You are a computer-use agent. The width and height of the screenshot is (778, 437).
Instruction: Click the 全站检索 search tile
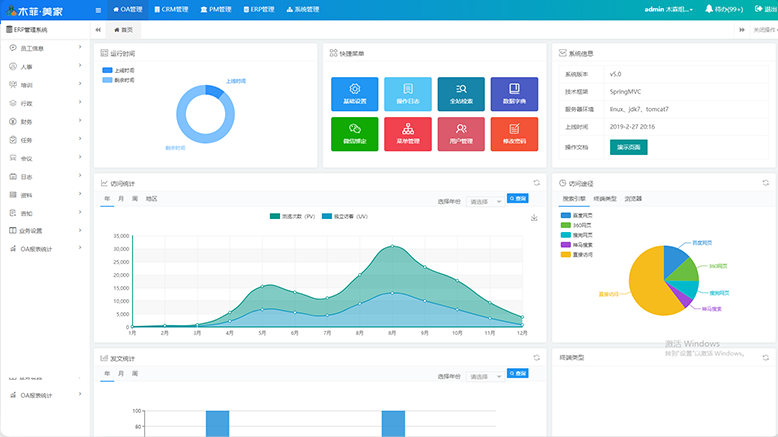pyautogui.click(x=461, y=94)
